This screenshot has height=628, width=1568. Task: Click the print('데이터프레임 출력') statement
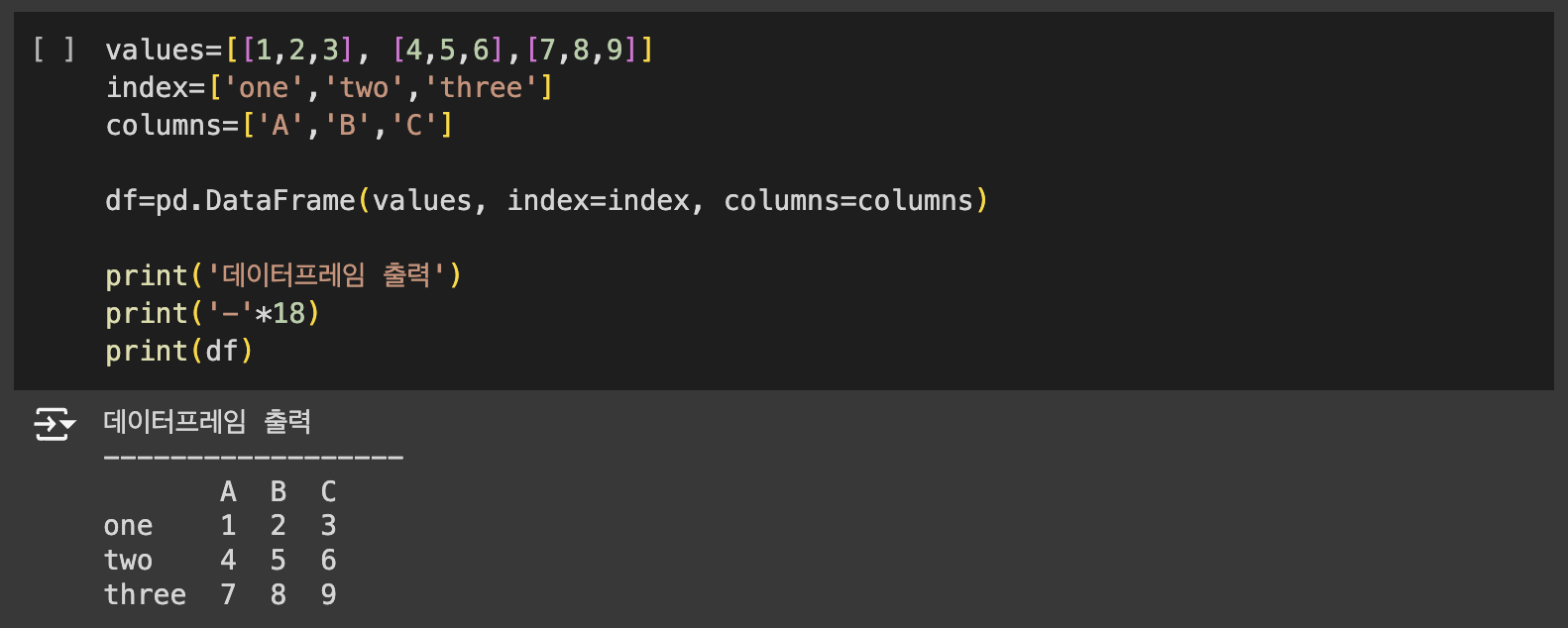pos(283,275)
